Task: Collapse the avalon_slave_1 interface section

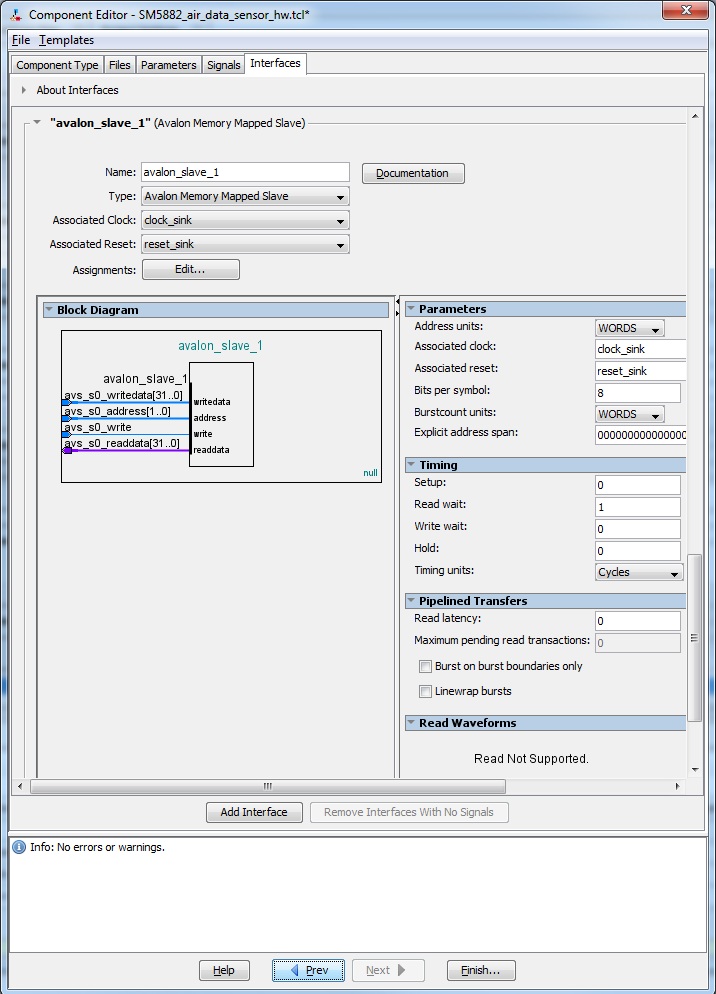Action: [37, 122]
